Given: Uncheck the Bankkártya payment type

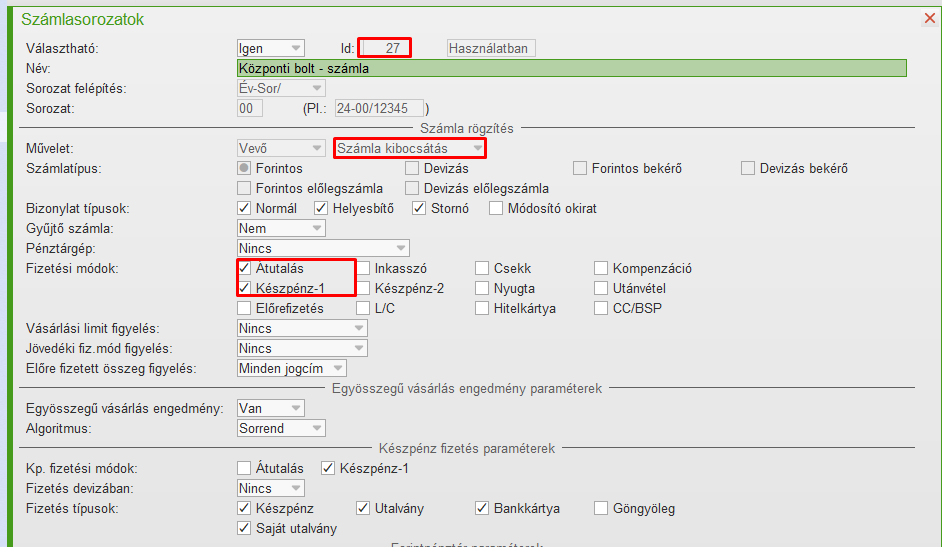Looking at the screenshot, I should point(482,509).
